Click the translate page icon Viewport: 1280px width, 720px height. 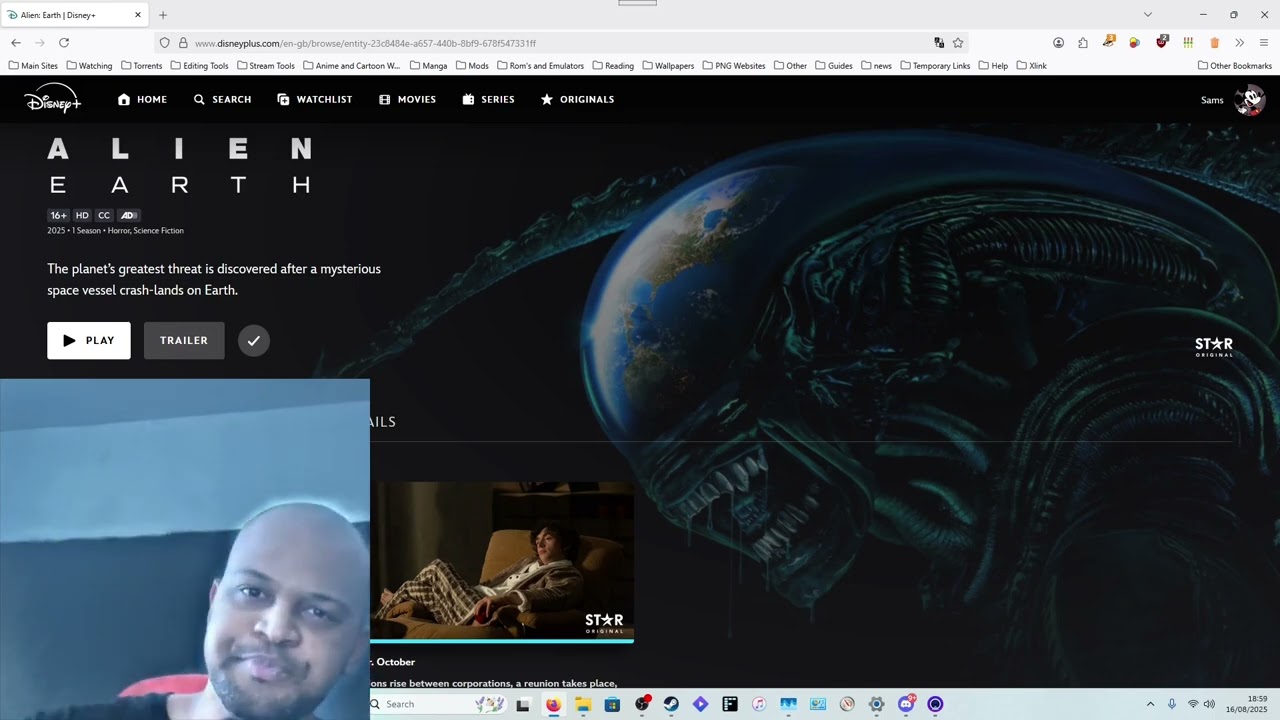939,43
